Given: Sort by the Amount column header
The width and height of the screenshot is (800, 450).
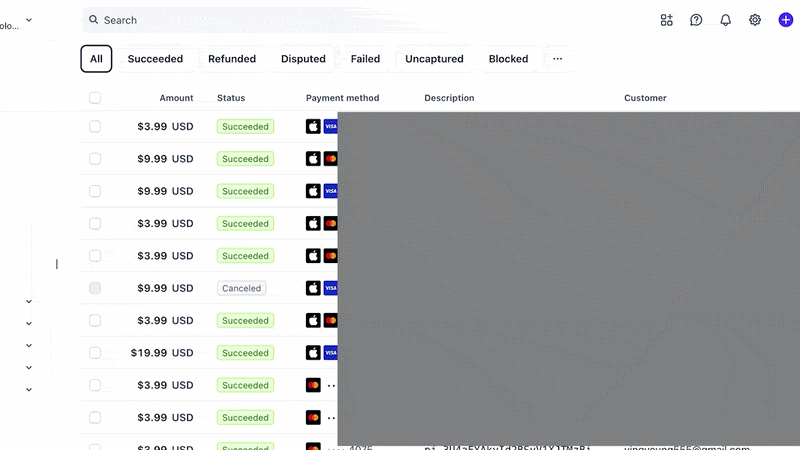Looking at the screenshot, I should click(176, 97).
